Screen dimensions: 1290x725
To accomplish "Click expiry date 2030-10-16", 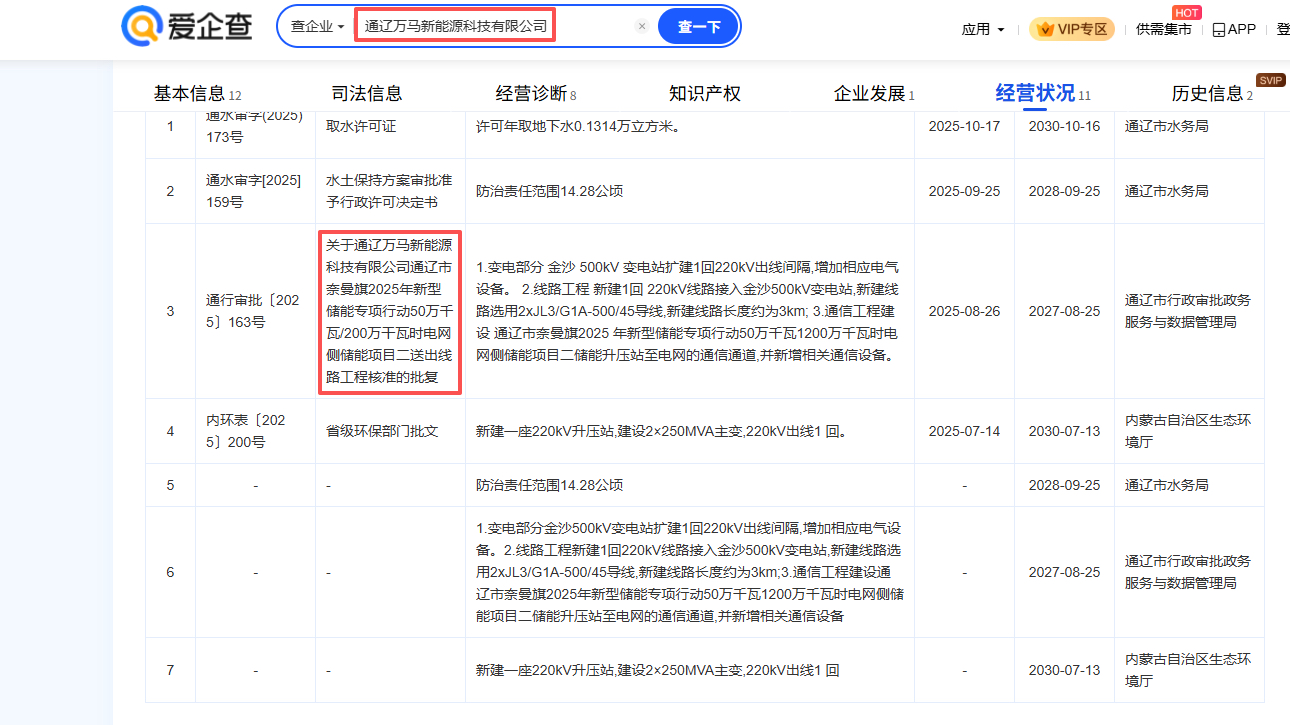I will coord(1064,126).
